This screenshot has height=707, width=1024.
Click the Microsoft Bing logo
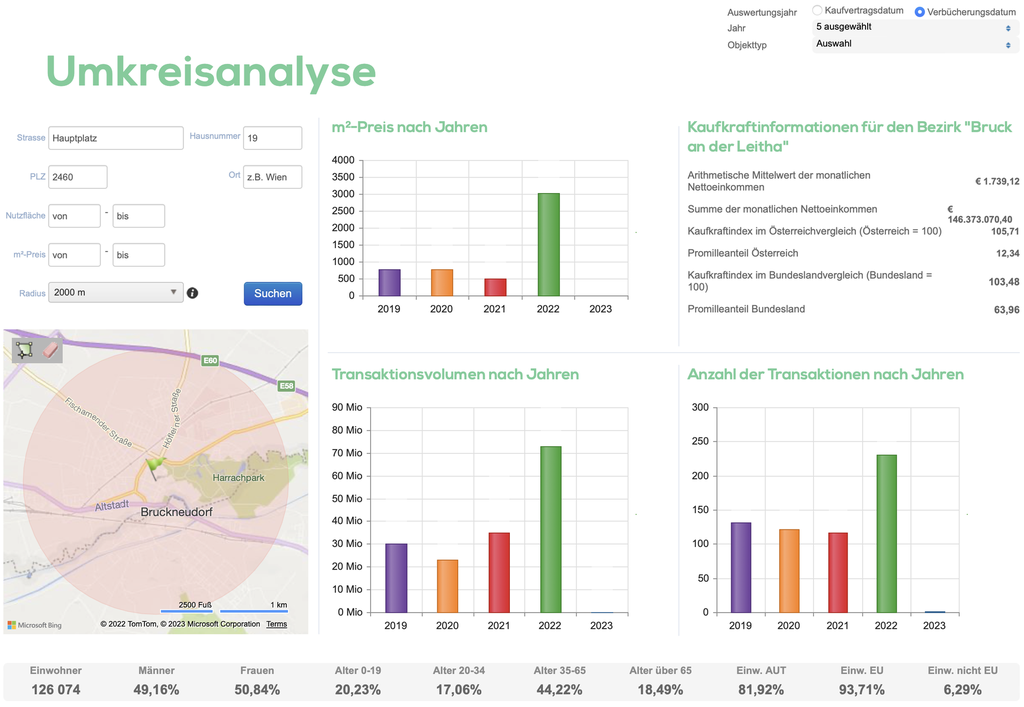point(35,625)
